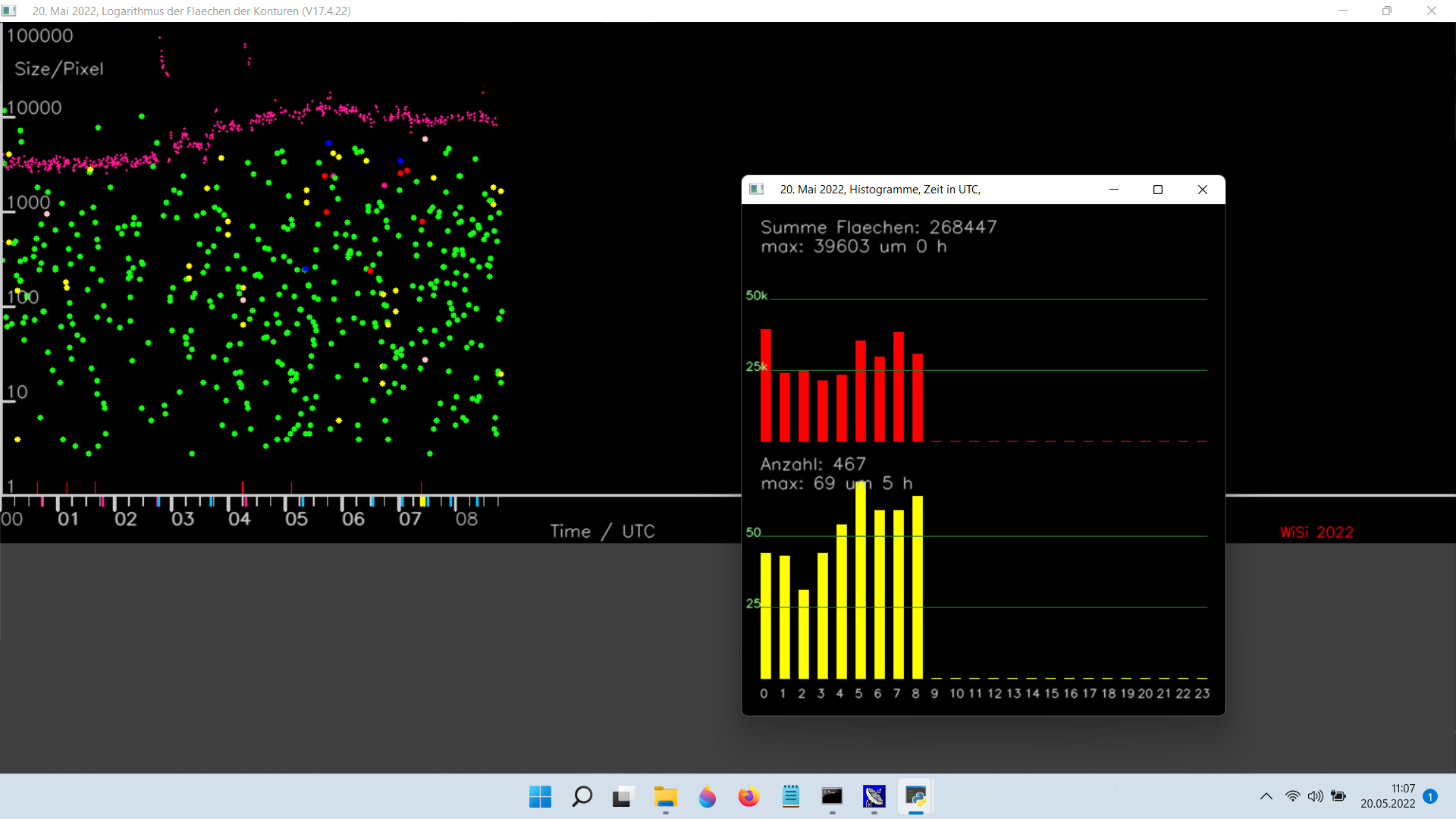Switch to the Command Prompt taskbar window
The height and width of the screenshot is (819, 1456).
click(832, 797)
